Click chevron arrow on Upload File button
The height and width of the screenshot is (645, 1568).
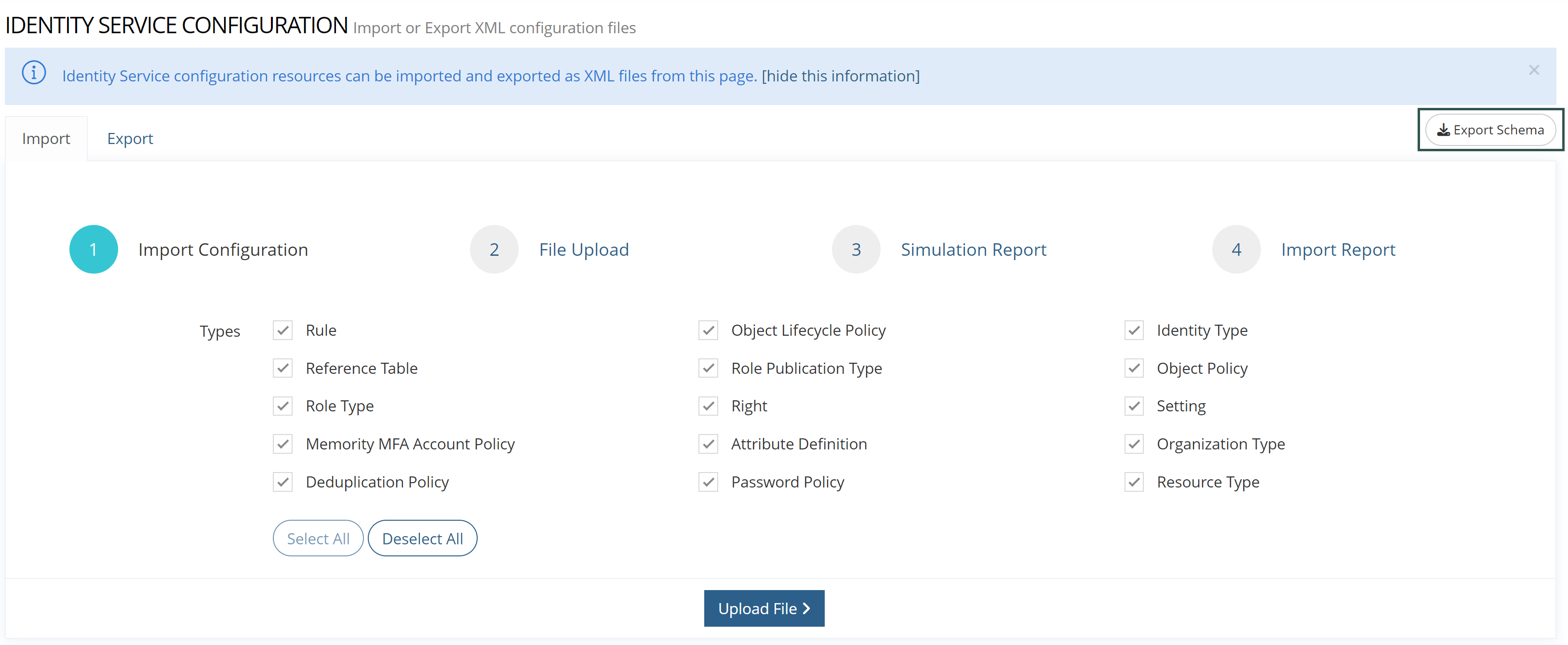(806, 608)
